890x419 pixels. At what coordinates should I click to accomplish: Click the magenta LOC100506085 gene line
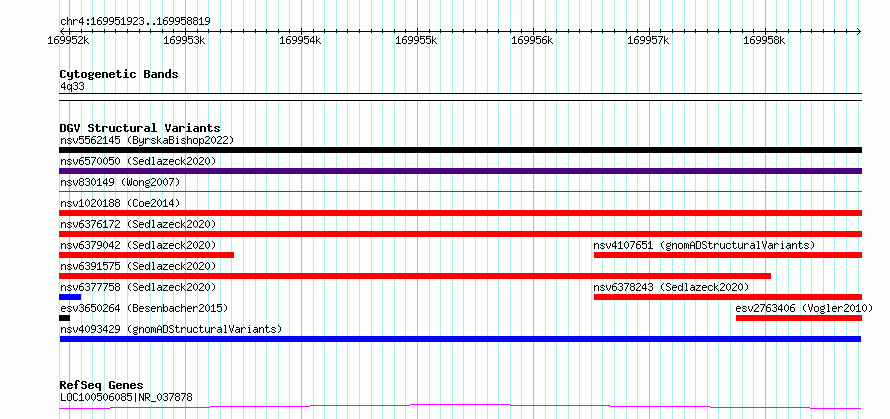[x=460, y=406]
